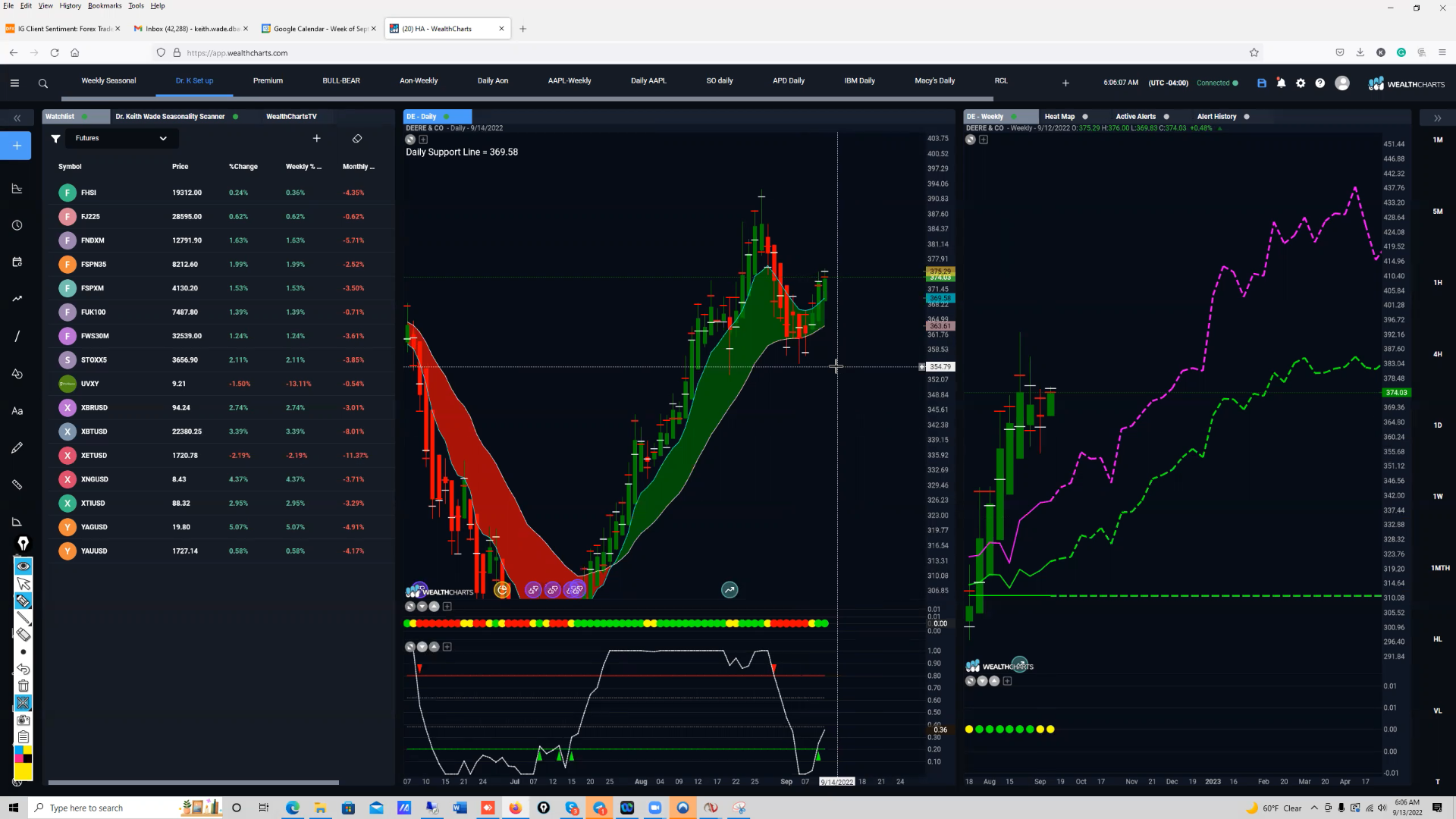1456x819 pixels.
Task: Click the clipboard annotation icon
Action: (24, 737)
